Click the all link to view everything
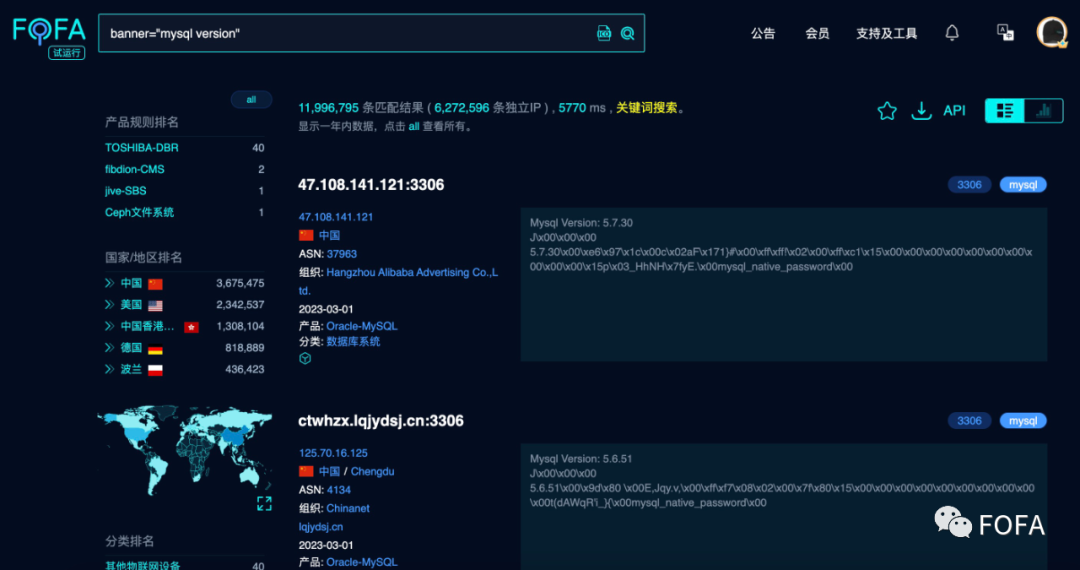Viewport: 1080px width, 570px height. point(414,127)
